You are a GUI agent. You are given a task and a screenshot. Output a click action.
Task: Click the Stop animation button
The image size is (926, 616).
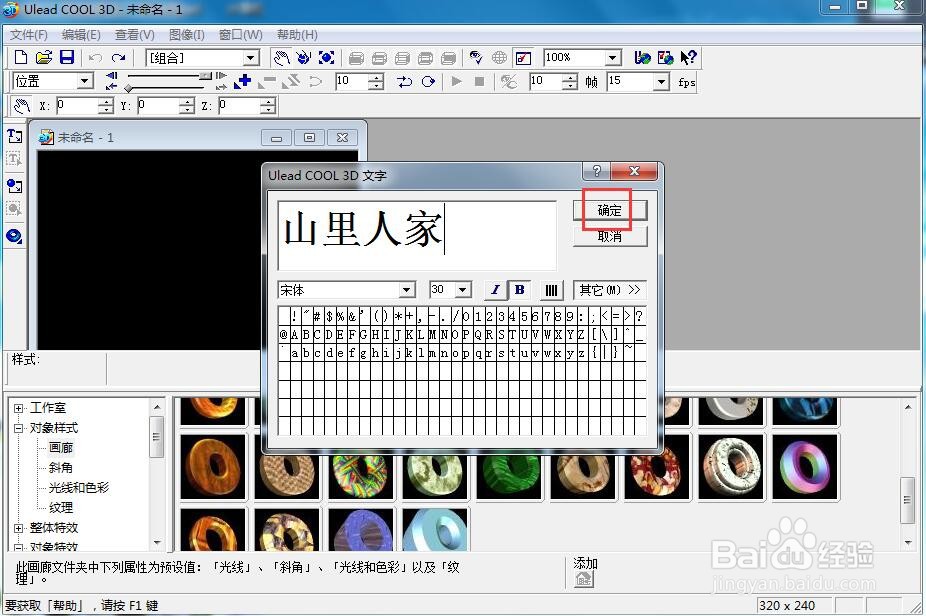pyautogui.click(x=480, y=82)
